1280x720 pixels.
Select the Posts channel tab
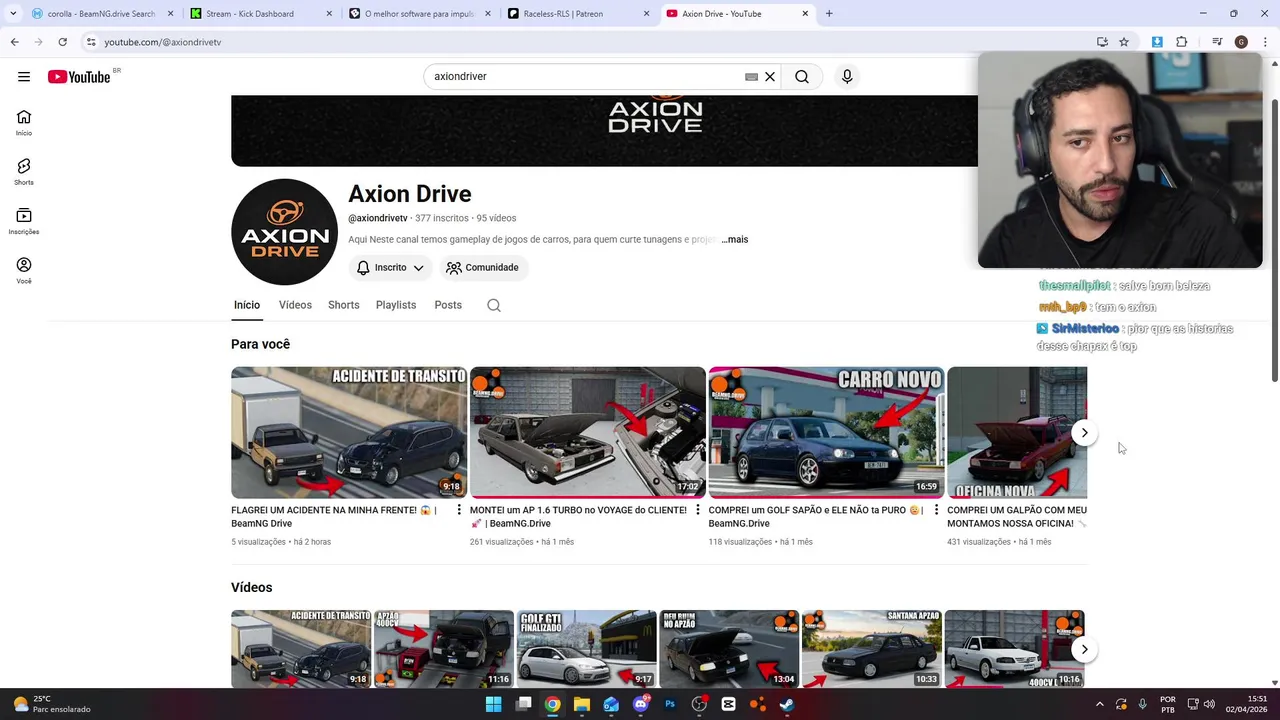click(448, 305)
